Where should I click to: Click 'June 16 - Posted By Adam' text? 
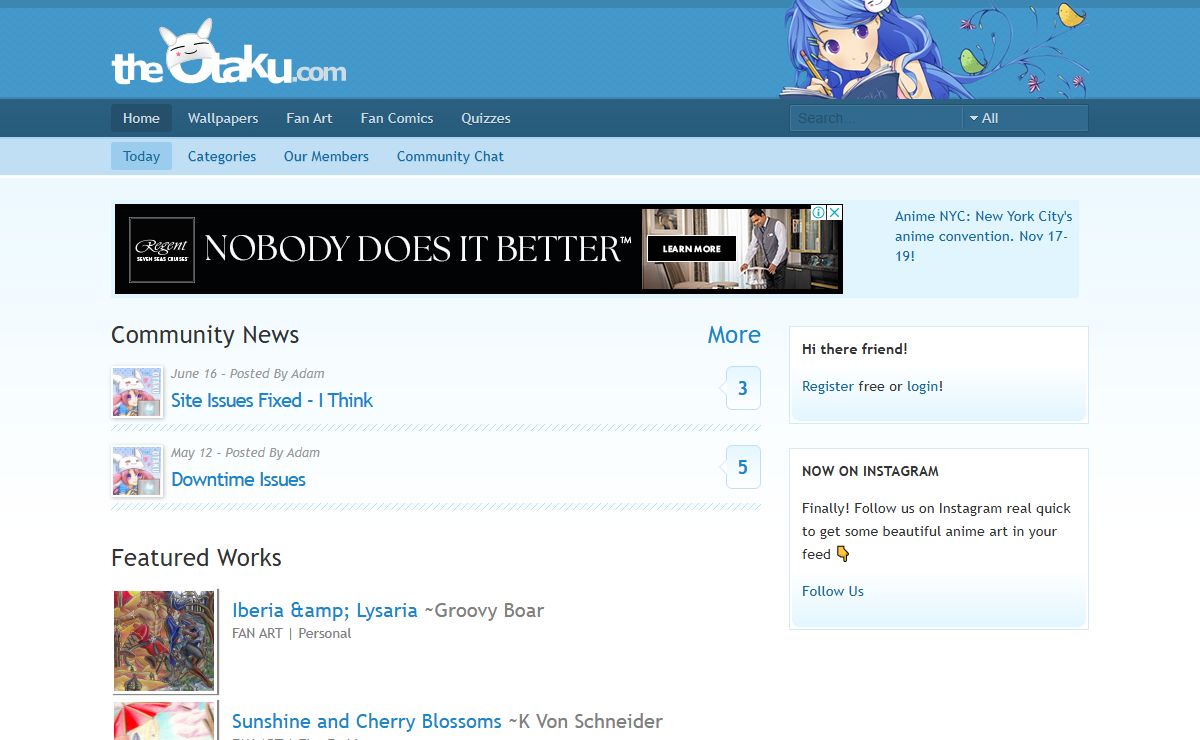[248, 373]
